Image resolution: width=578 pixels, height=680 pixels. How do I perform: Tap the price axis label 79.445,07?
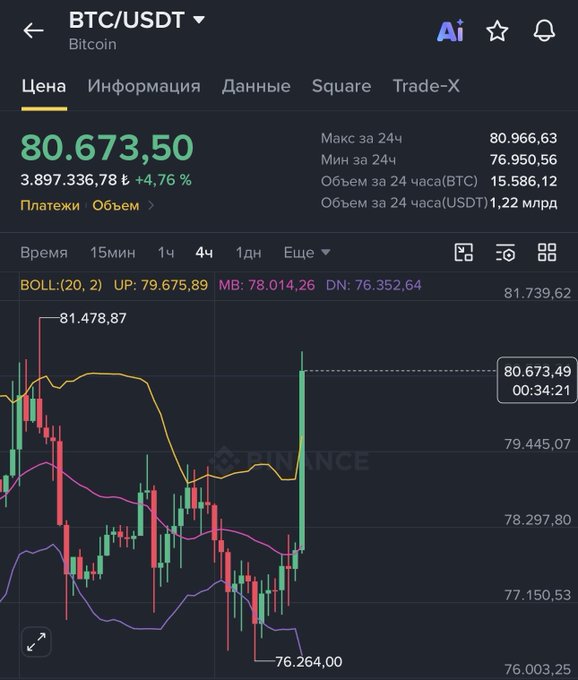click(537, 444)
